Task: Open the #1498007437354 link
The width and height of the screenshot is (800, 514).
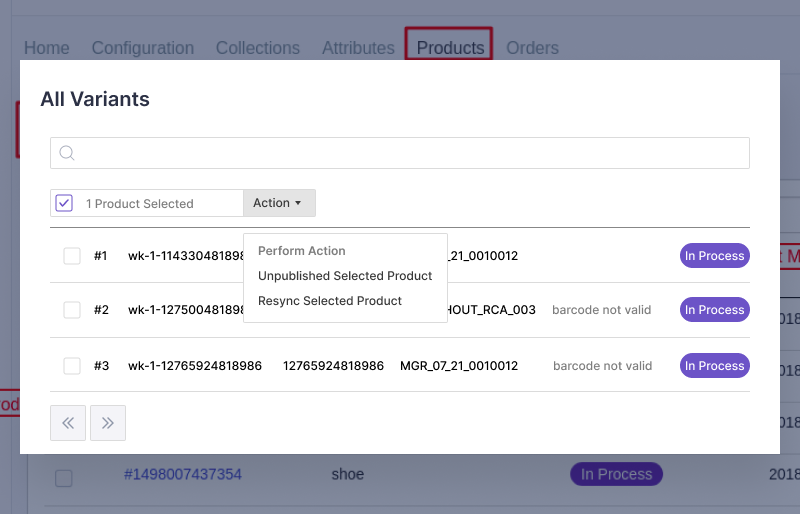Action: tap(182, 474)
